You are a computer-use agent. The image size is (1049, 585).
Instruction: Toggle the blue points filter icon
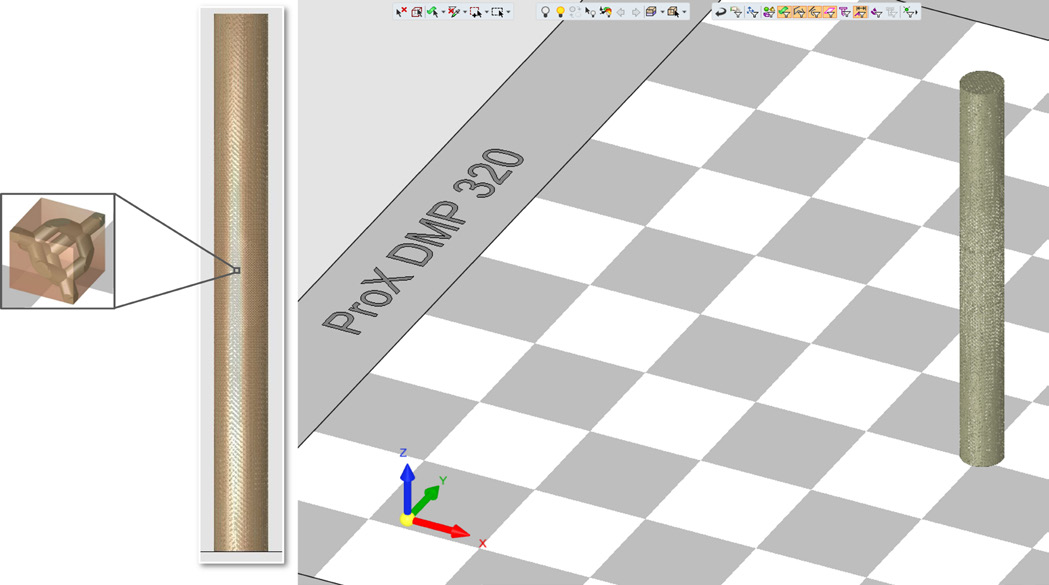753,12
